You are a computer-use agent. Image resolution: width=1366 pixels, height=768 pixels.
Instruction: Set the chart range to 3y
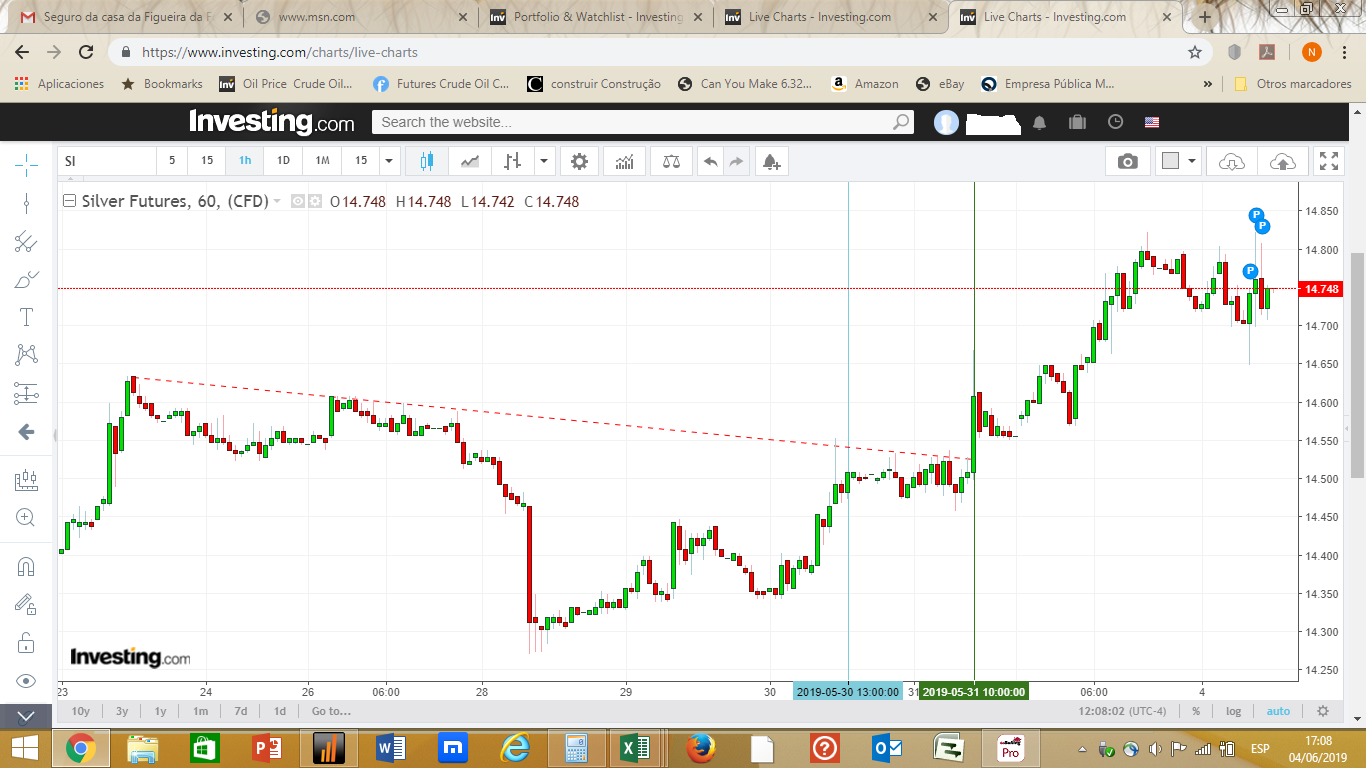click(x=122, y=711)
